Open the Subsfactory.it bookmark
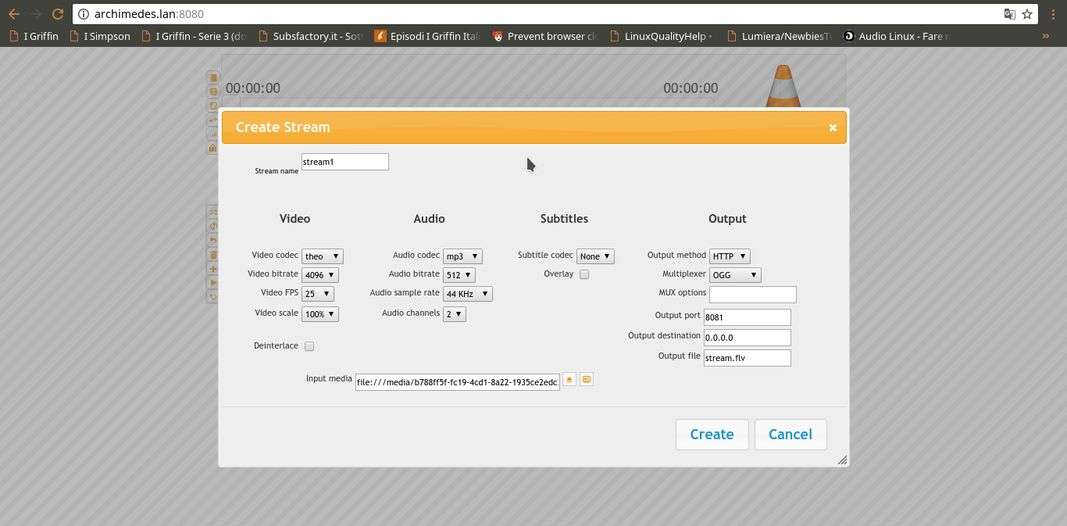The image size is (1067, 526). coord(311,36)
